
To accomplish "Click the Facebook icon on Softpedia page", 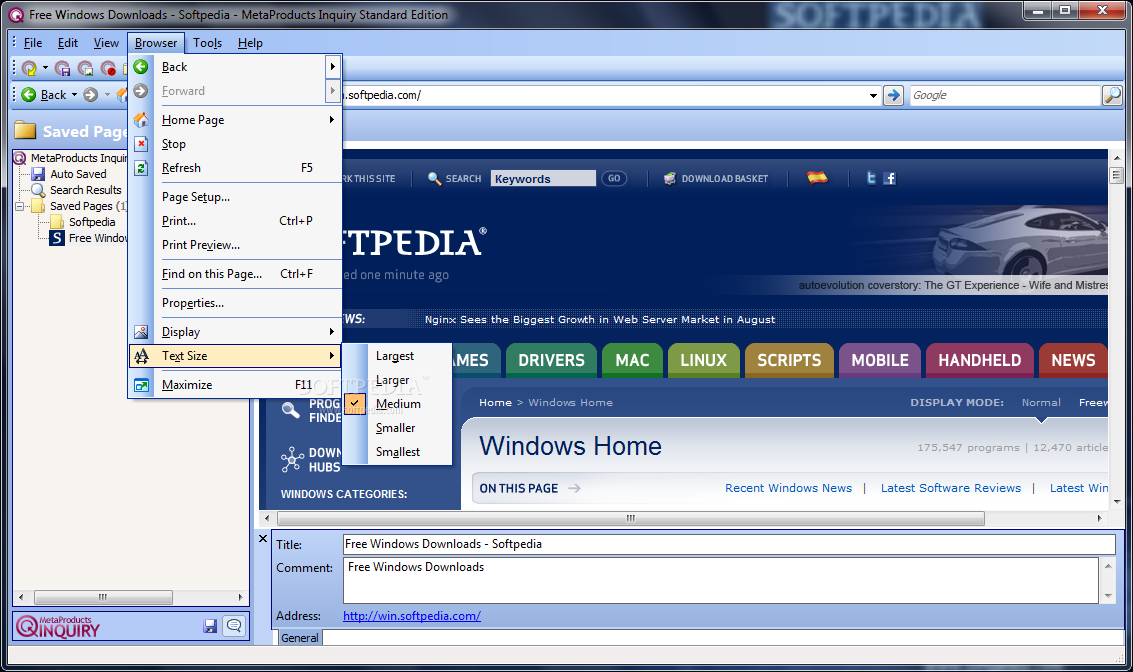I will pos(889,178).
